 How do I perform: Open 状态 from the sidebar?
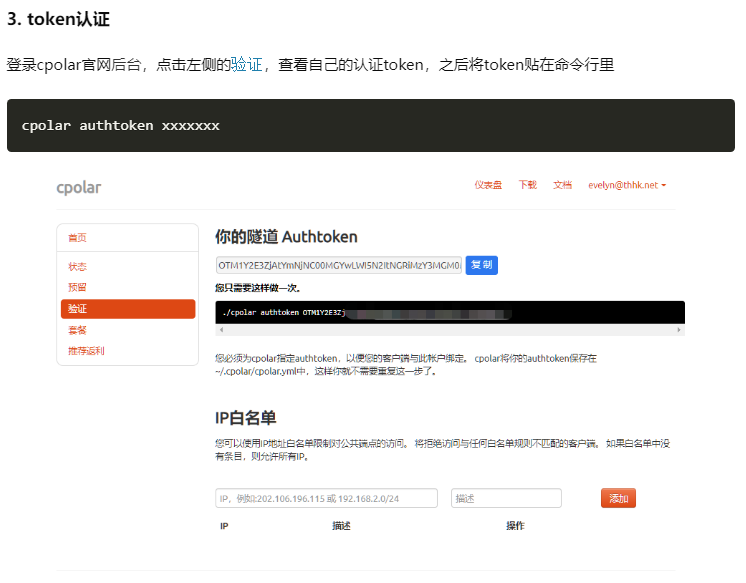77,267
